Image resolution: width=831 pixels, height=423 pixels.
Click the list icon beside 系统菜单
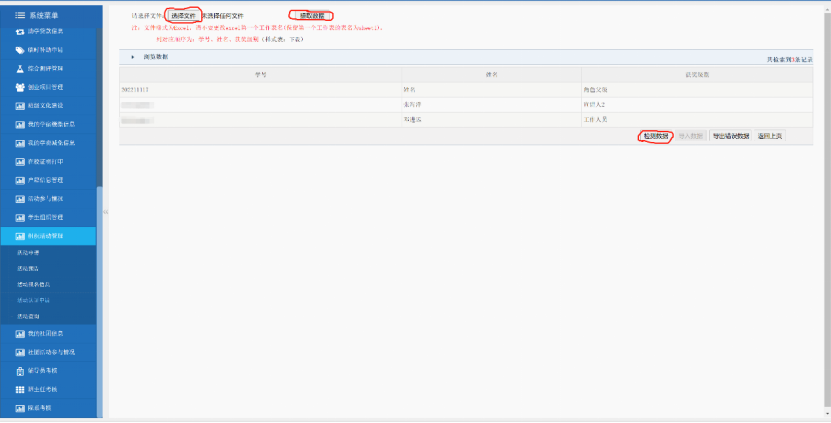pos(19,15)
